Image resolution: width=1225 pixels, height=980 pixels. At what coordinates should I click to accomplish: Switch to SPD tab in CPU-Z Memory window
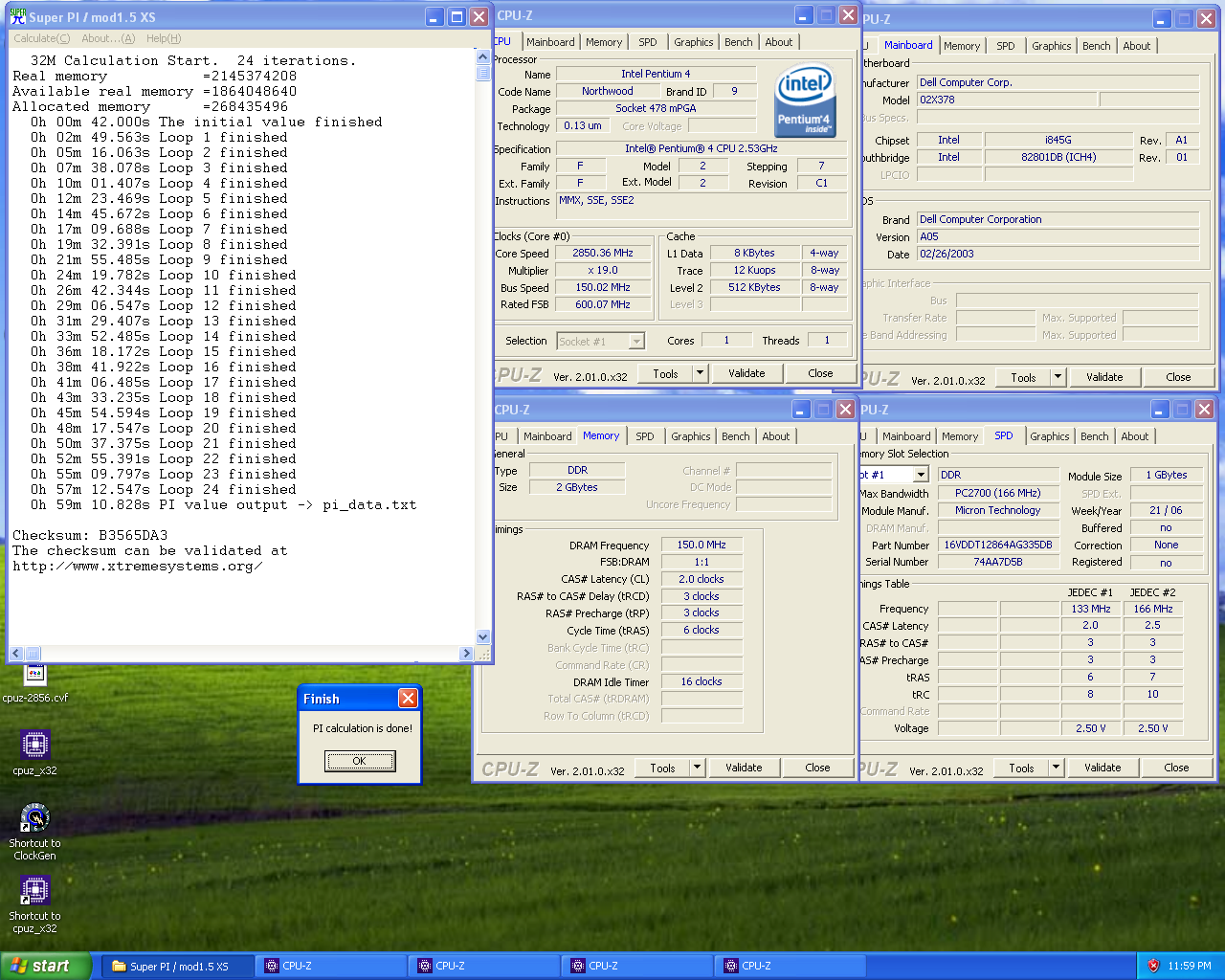(x=645, y=436)
